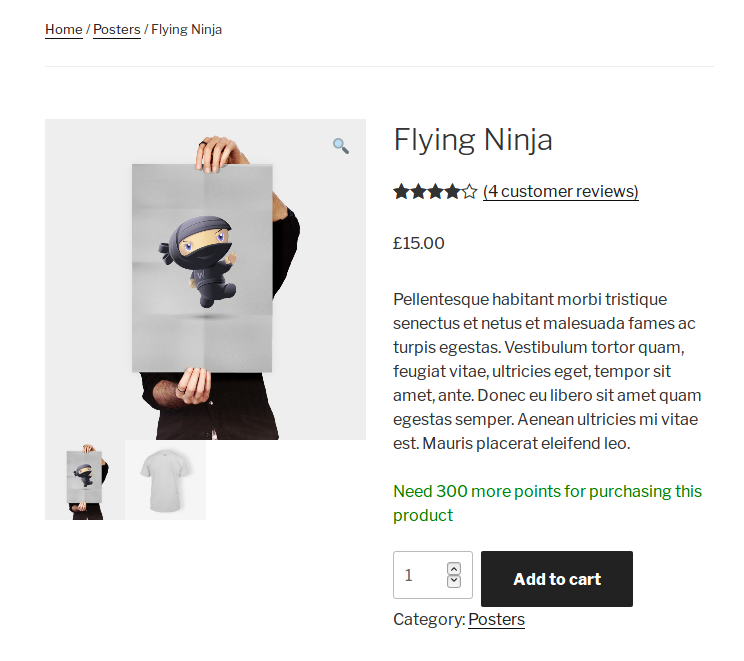
Task: Click the empty fifth rating star
Action: tap(469, 191)
